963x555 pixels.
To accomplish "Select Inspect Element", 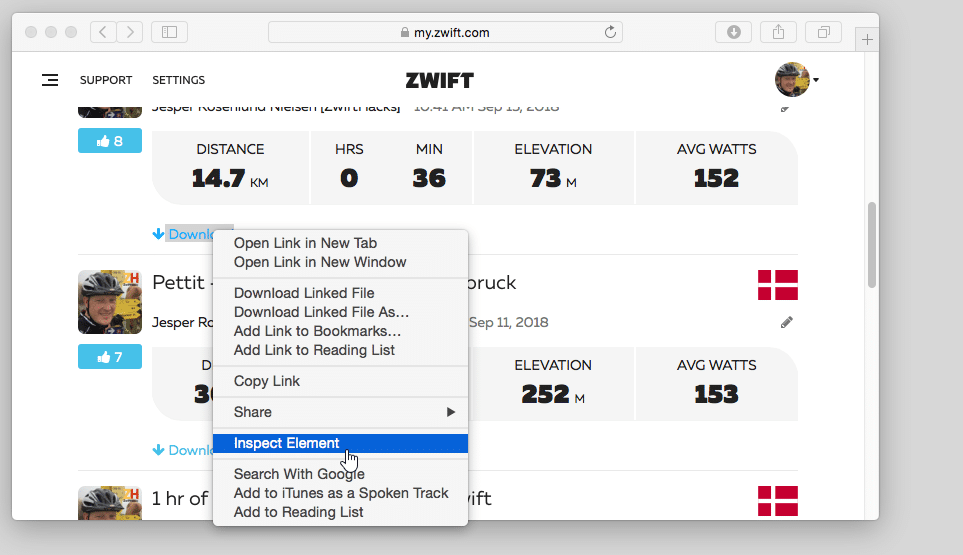I will coord(340,443).
